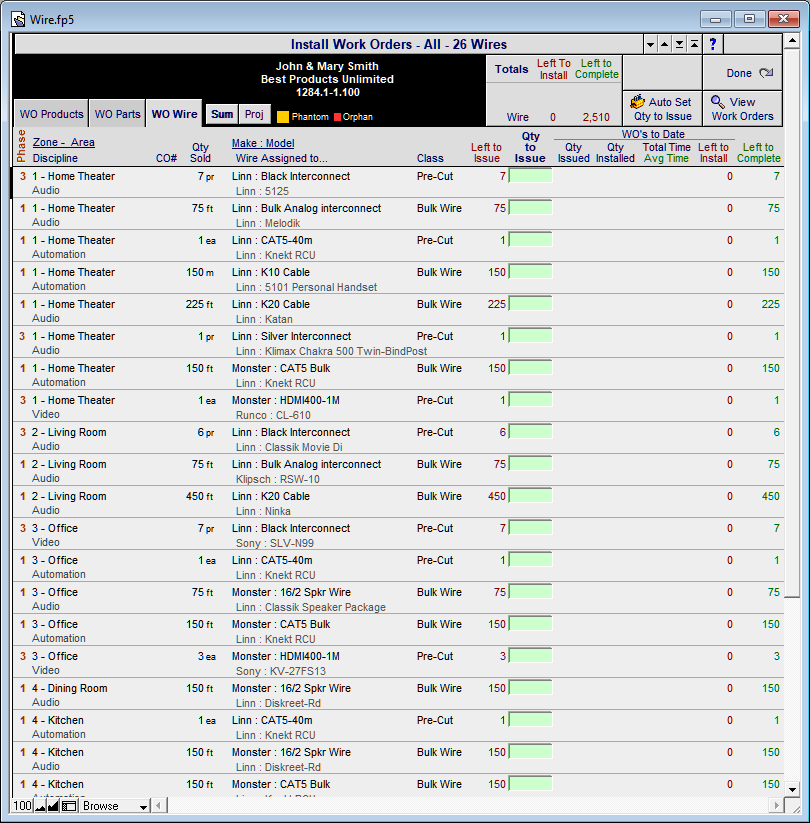Open help with the question mark icon
Screen dimensions: 810x823
(x=712, y=44)
